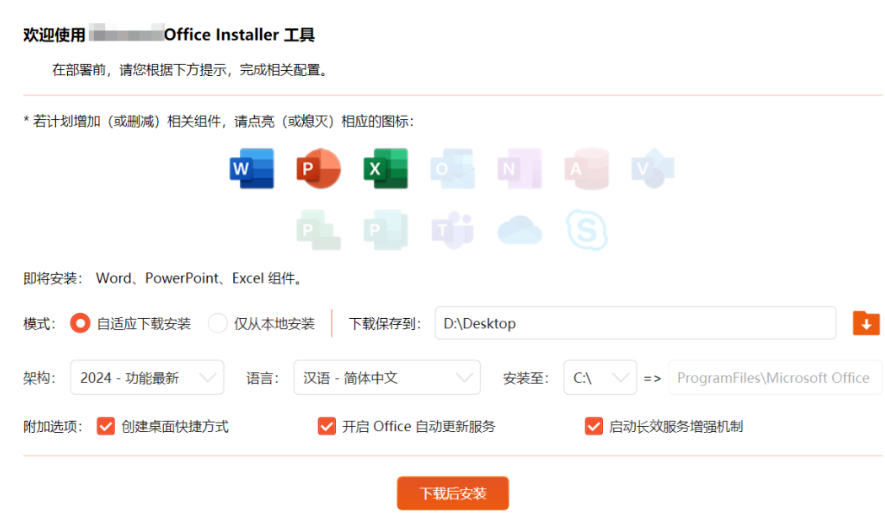Screen dimensions: 885x519
Task: Enable the Visio component icon
Action: 653,169
